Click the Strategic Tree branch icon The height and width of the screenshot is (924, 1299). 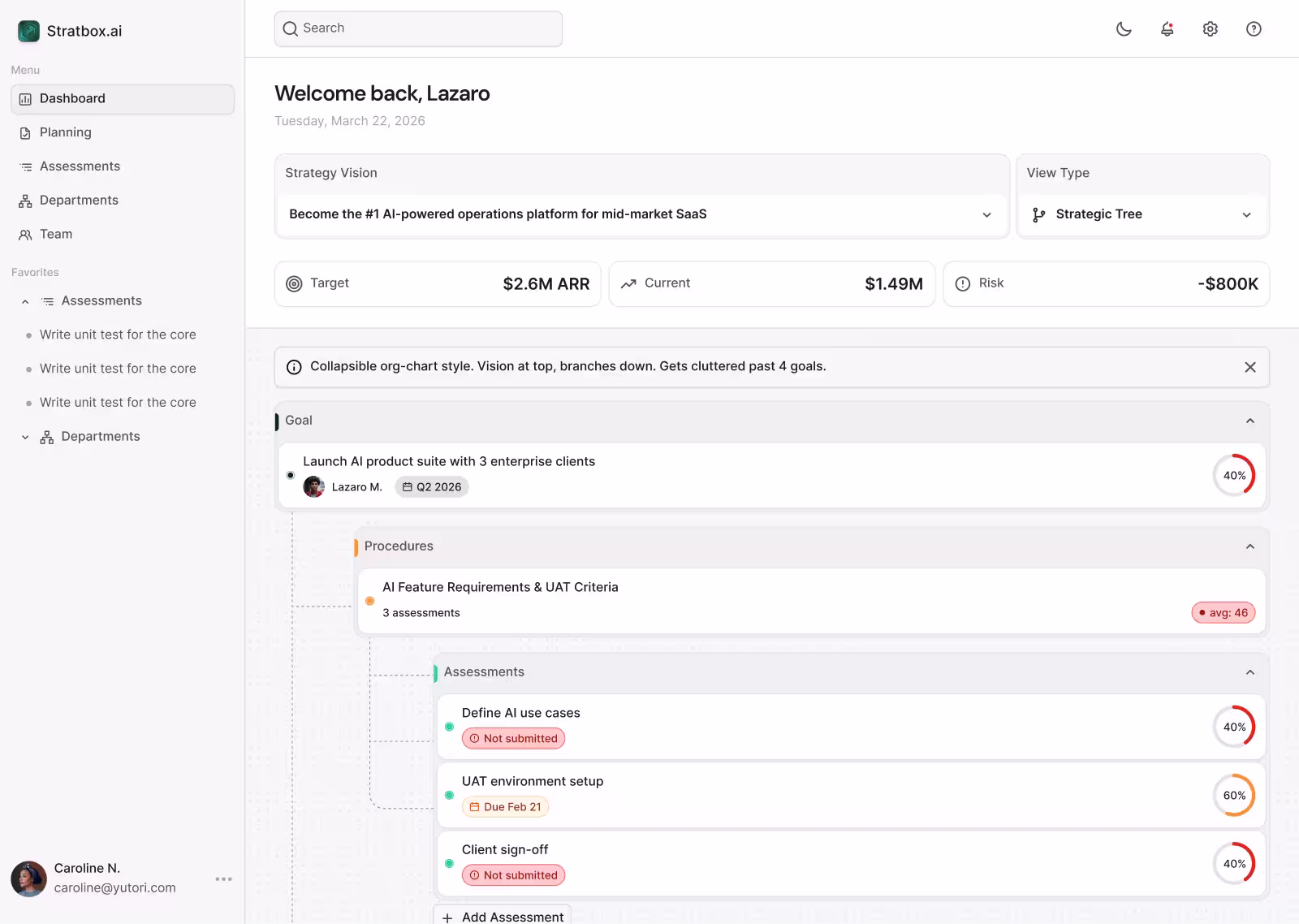pyautogui.click(x=1038, y=215)
